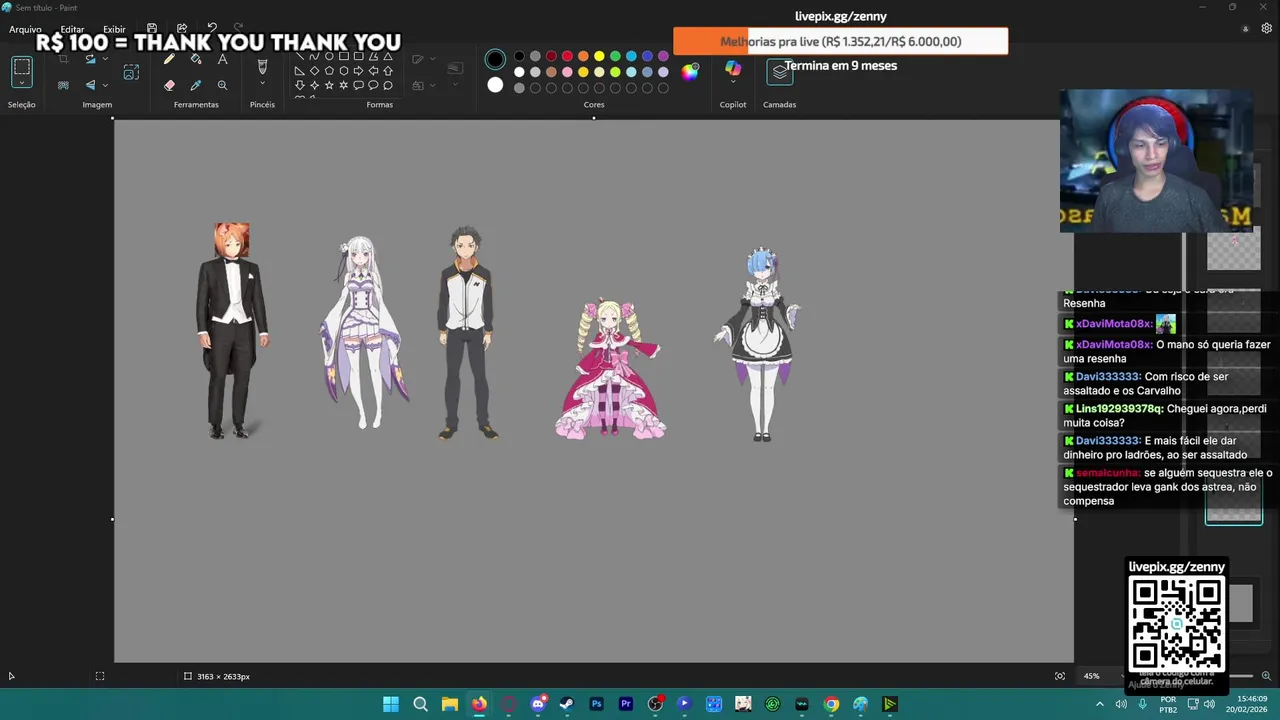The width and height of the screenshot is (1280, 720).
Task: Click the Beatrice pink dress character
Action: click(610, 368)
